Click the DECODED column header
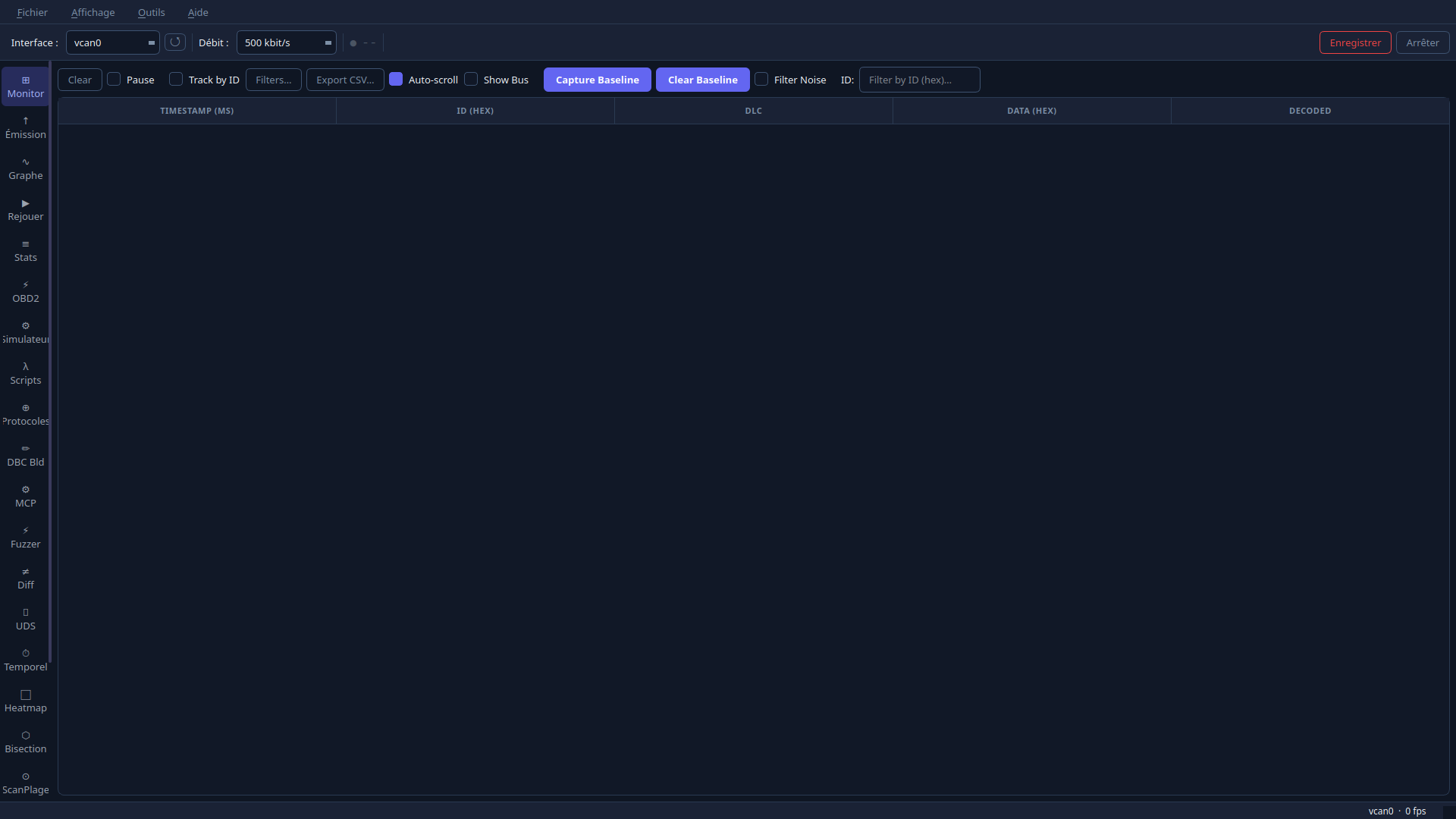 [1310, 111]
